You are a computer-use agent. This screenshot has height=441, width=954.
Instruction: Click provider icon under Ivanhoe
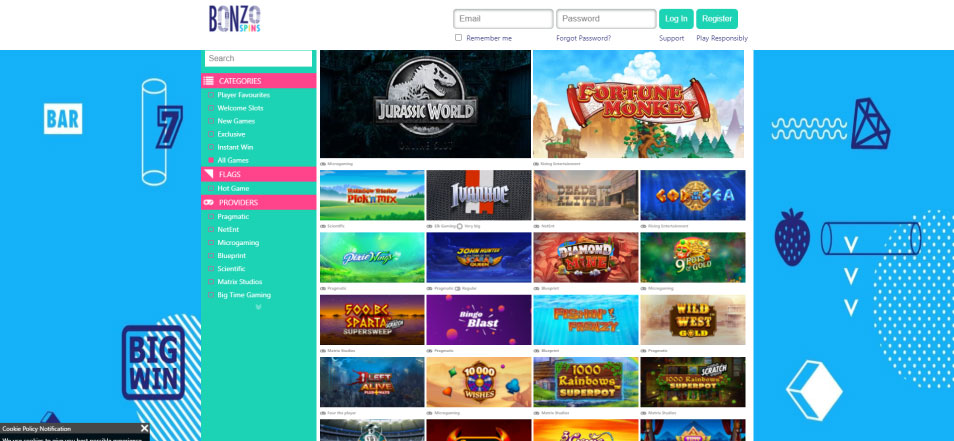point(430,226)
